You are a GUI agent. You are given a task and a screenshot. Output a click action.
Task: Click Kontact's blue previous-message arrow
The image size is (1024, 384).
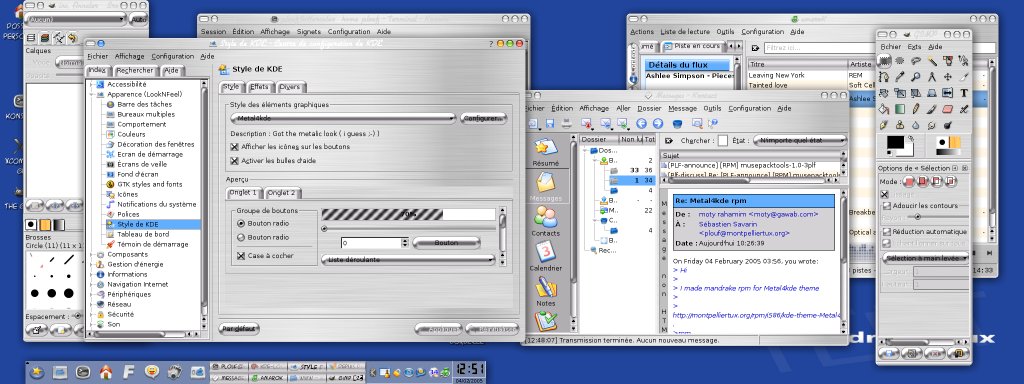point(641,123)
